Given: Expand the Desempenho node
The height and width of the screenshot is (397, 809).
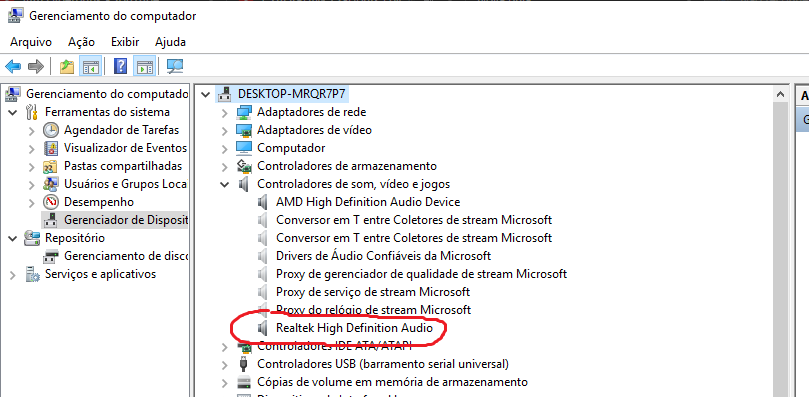Looking at the screenshot, I should [x=32, y=202].
